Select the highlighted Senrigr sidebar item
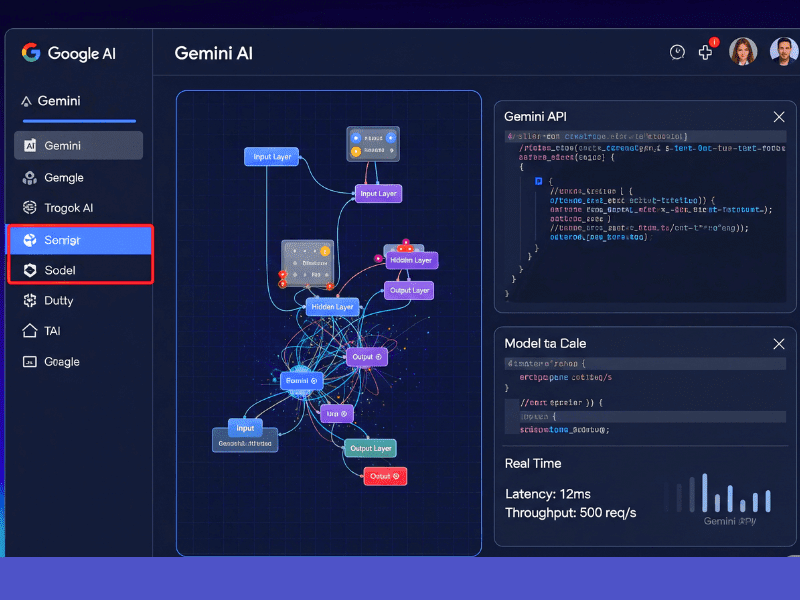Image resolution: width=800 pixels, height=600 pixels. pos(80,240)
